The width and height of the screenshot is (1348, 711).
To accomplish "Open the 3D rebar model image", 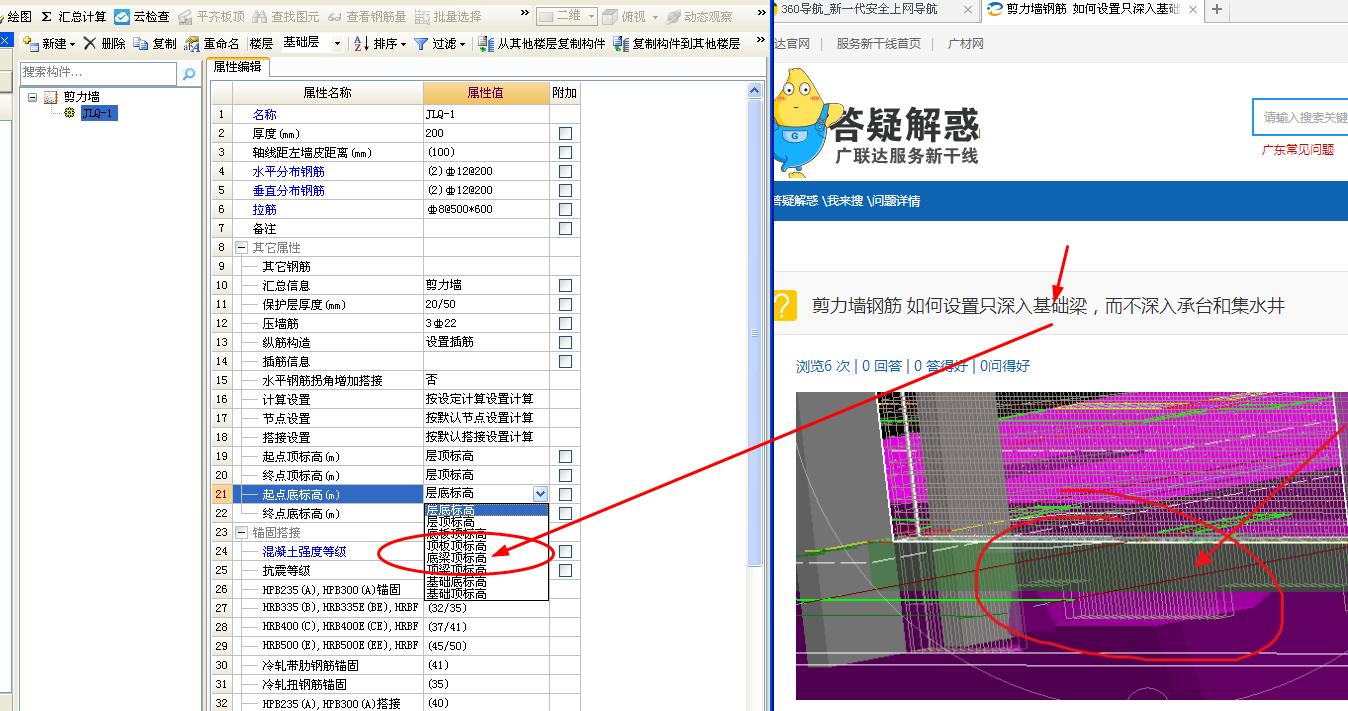I will 1071,546.
